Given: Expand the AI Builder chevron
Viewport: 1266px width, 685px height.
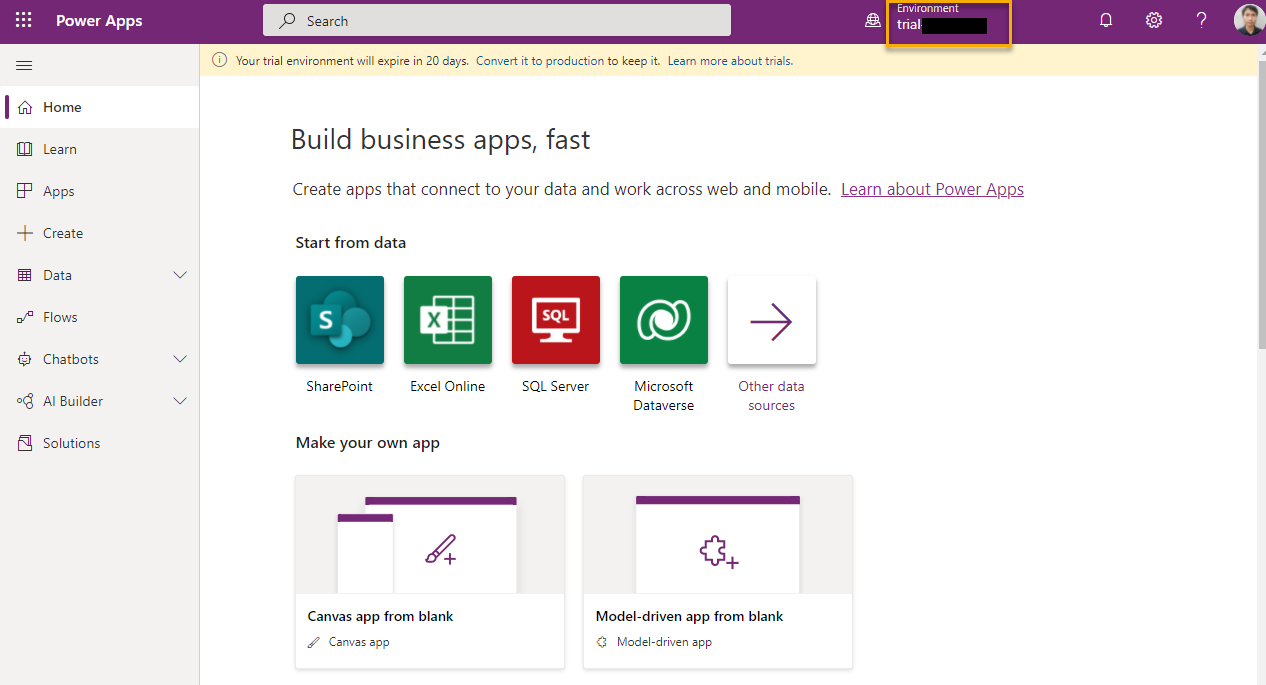Looking at the screenshot, I should click(x=180, y=401).
